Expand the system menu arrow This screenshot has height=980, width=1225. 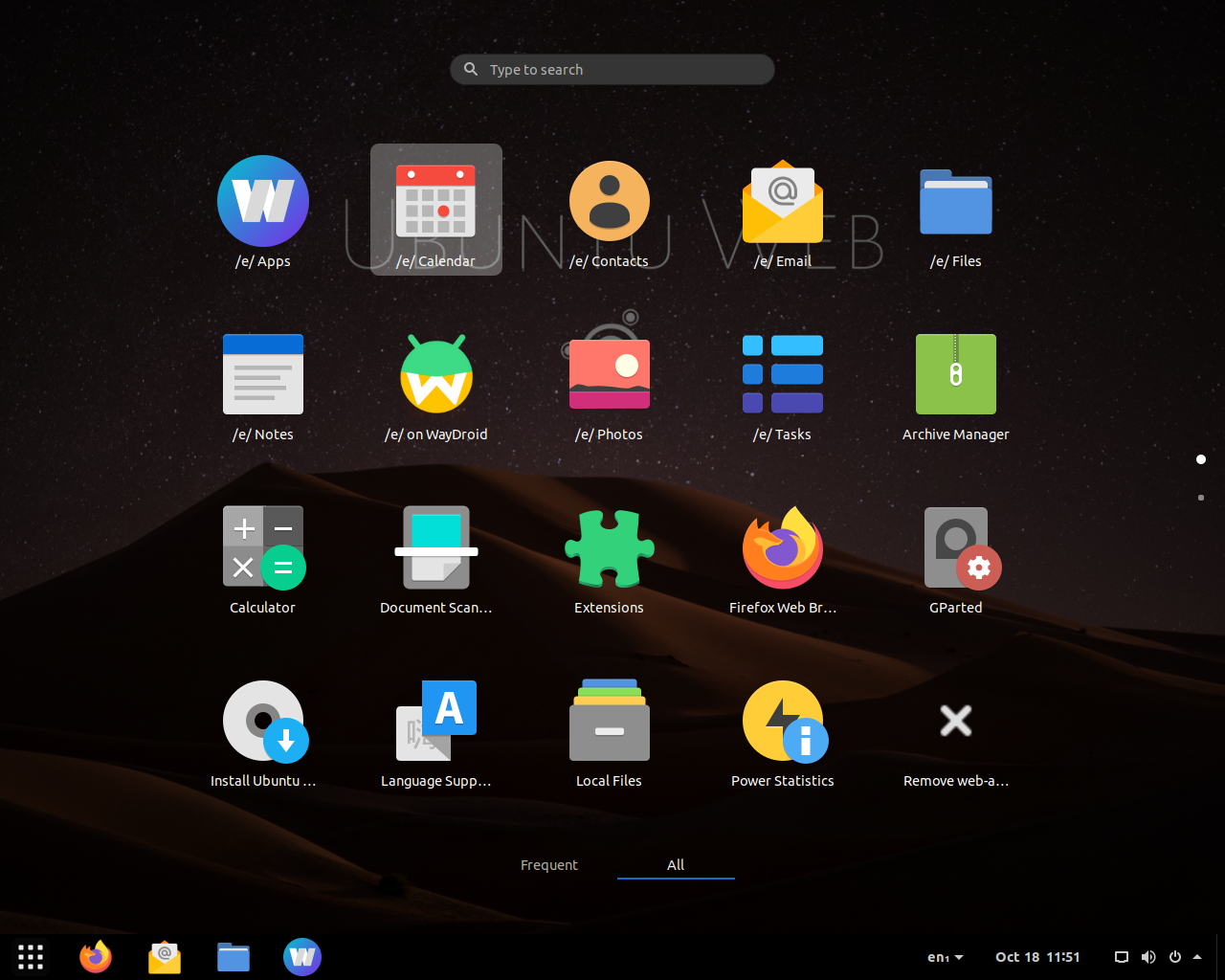click(1197, 957)
